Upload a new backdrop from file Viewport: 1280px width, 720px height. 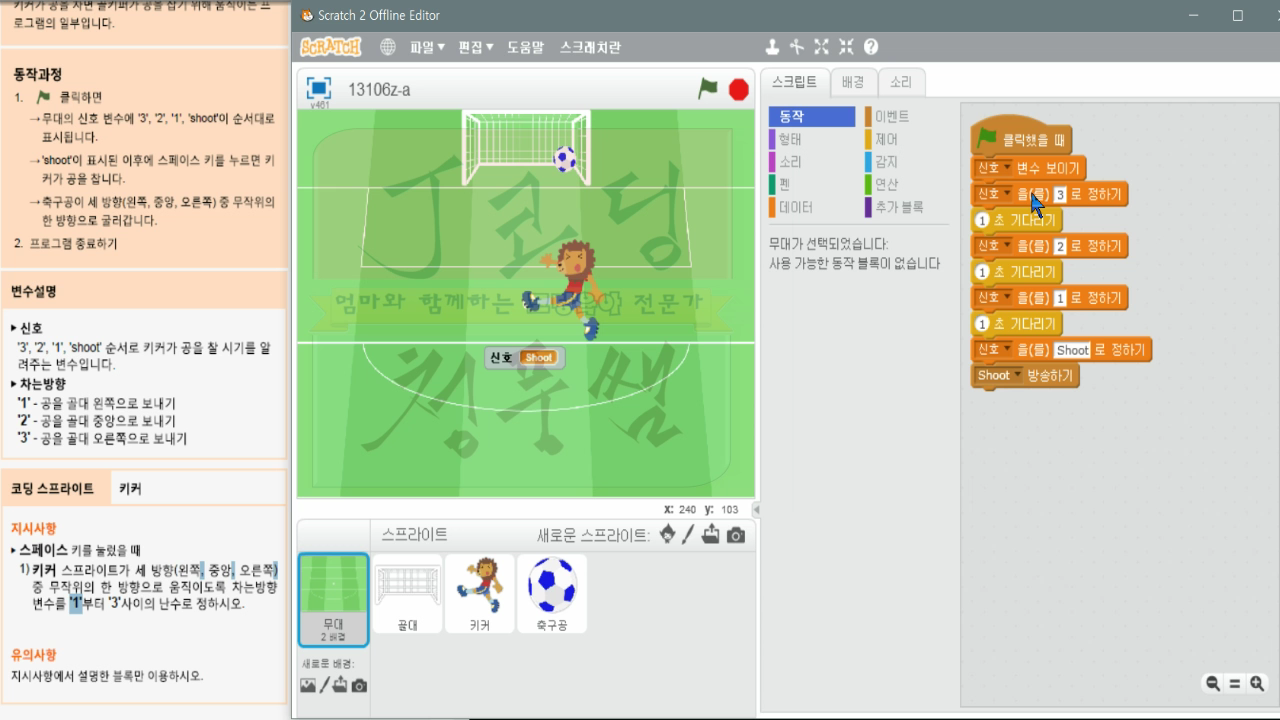[340, 685]
